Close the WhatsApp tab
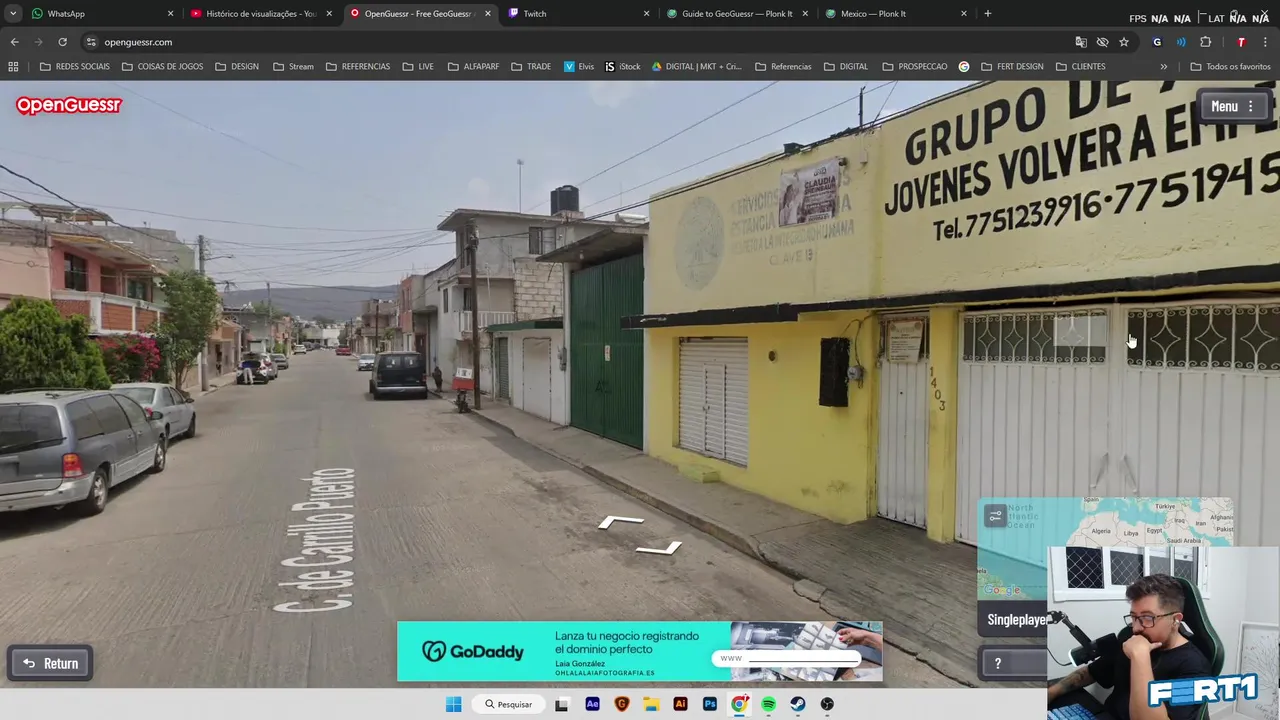Screen dimensions: 1280x720 pos(170,14)
